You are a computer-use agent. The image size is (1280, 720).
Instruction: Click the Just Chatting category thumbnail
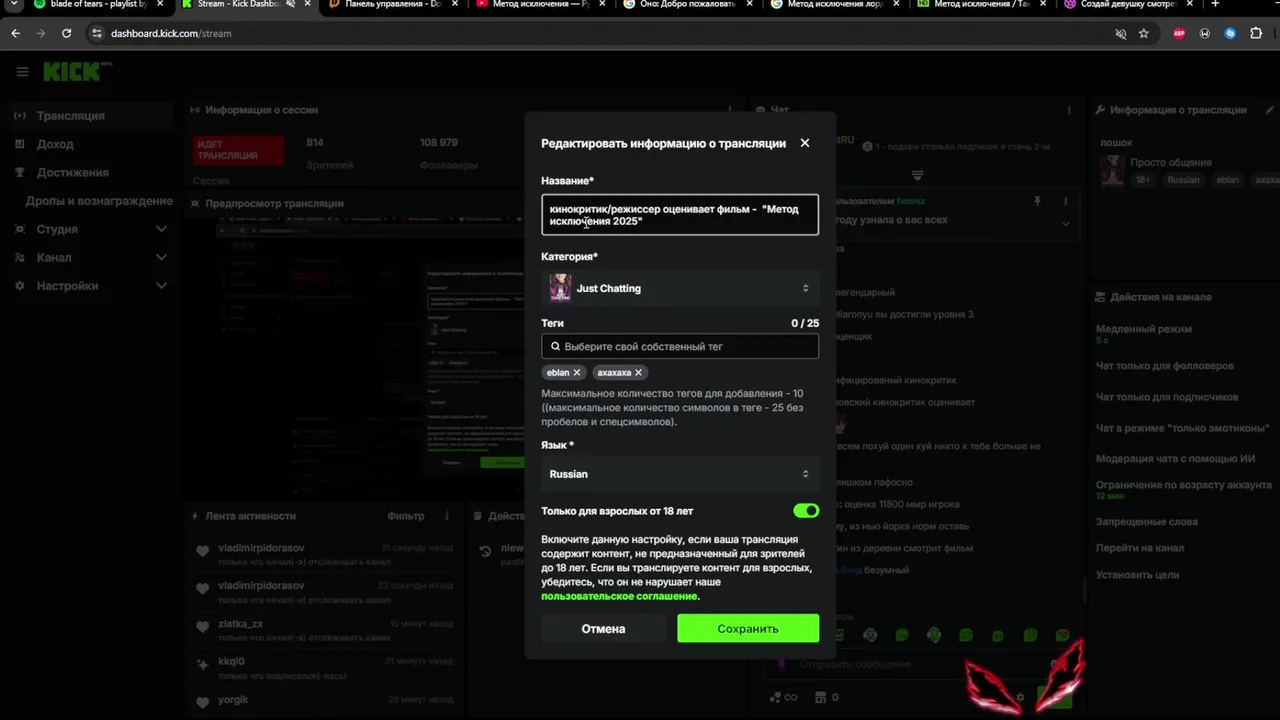tap(560, 288)
